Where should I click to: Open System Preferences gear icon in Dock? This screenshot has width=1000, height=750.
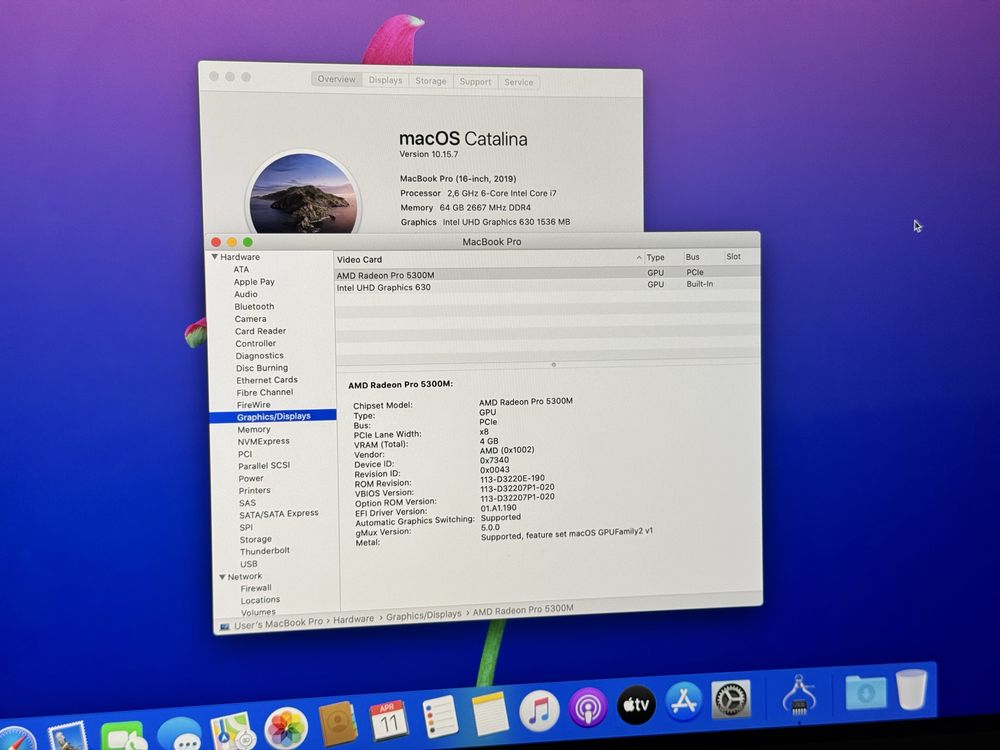pos(731,699)
